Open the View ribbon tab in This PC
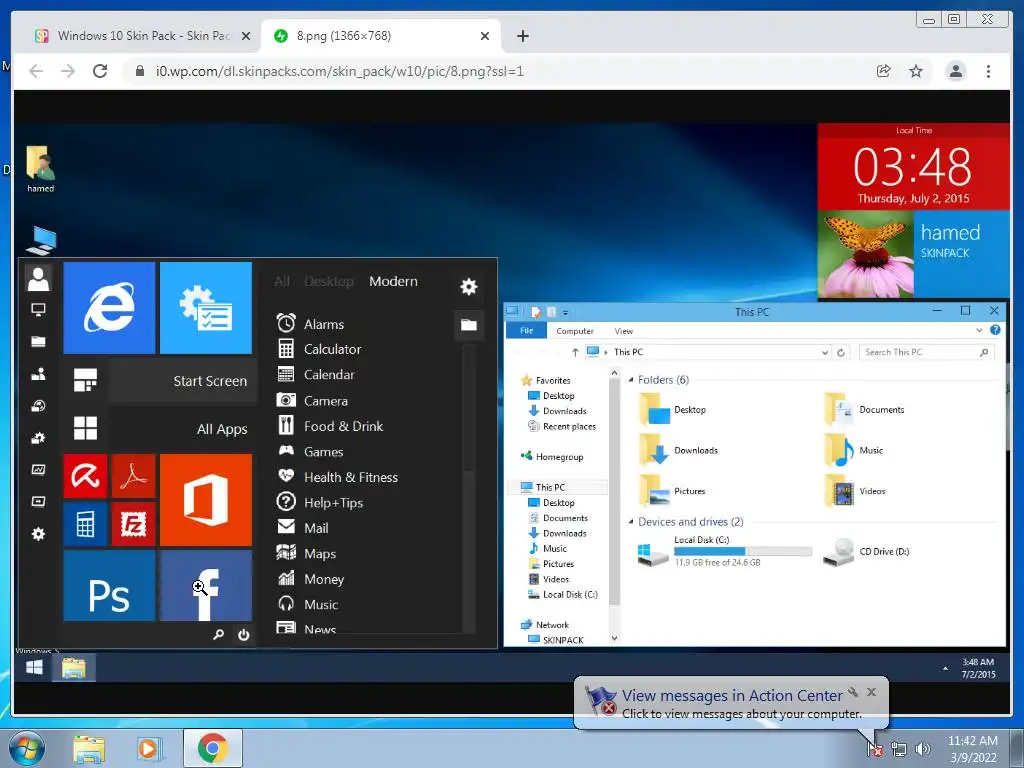Screen dimensions: 1024x768 [624, 331]
